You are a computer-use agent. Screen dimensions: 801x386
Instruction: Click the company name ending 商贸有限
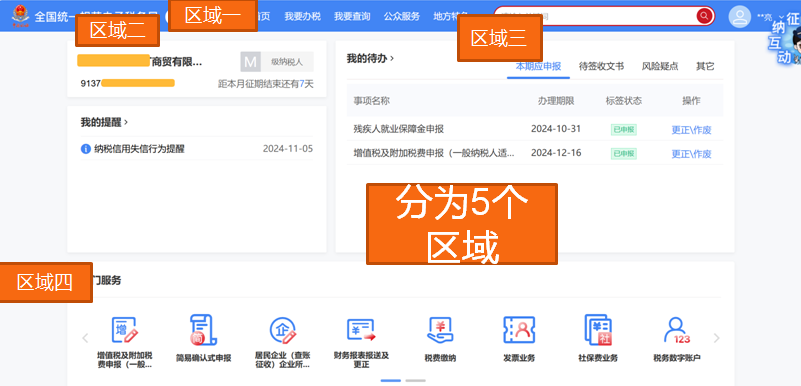[x=140, y=62]
